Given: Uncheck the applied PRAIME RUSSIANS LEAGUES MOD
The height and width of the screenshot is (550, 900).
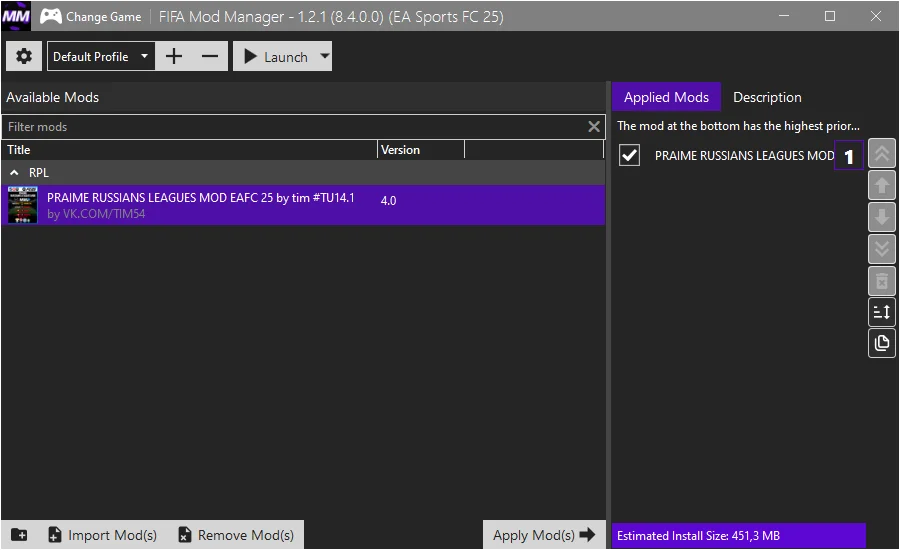Looking at the screenshot, I should tap(630, 156).
